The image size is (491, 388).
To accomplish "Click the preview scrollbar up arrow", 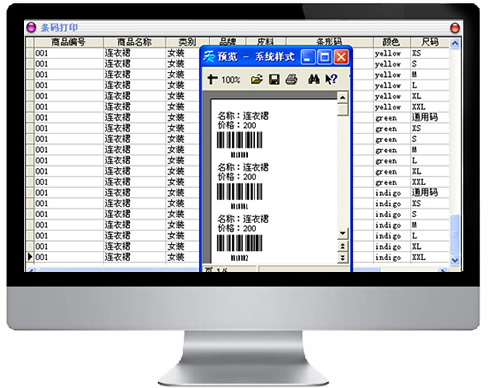I will click(342, 98).
